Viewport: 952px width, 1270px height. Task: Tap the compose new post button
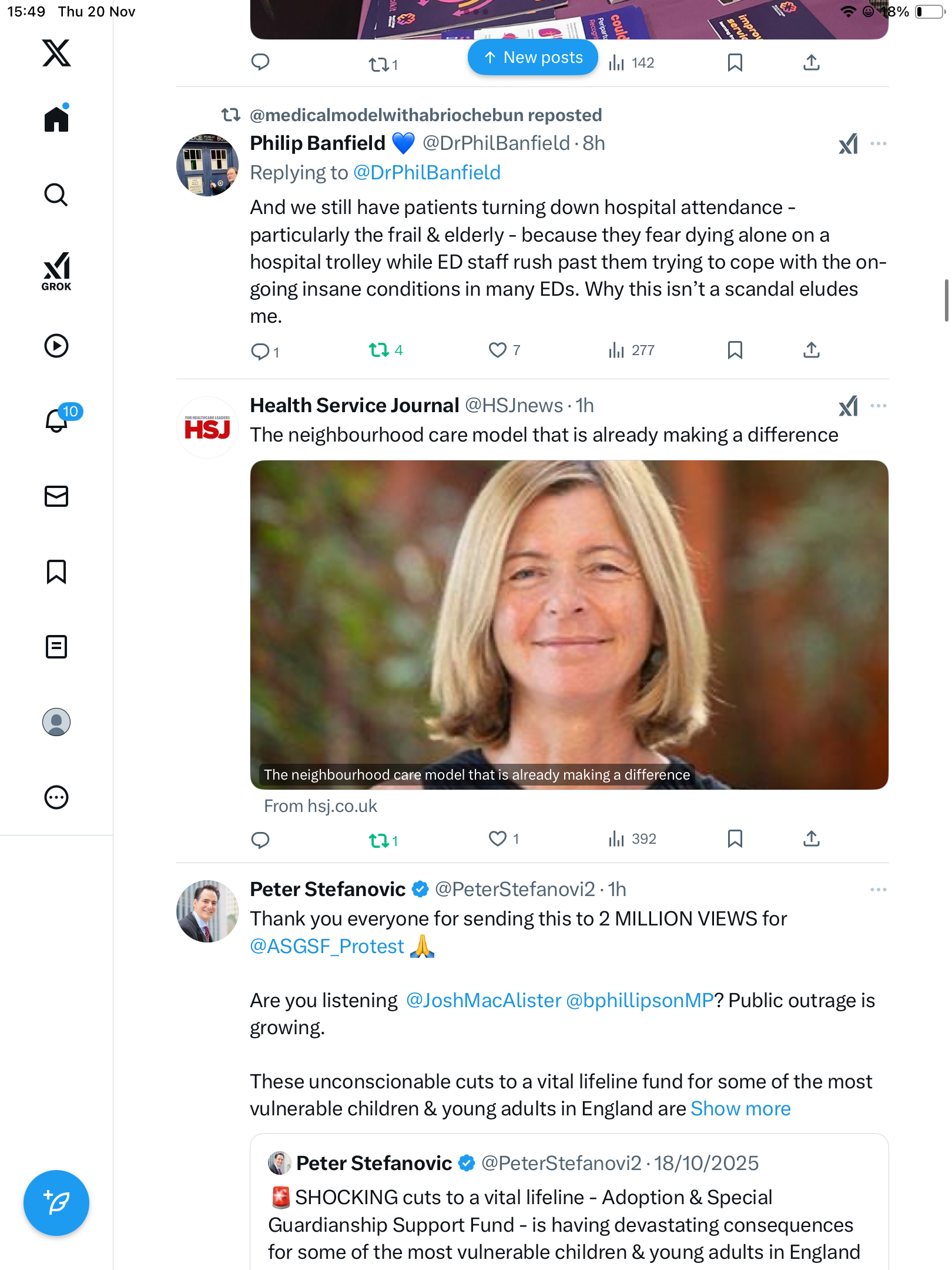[x=56, y=1203]
